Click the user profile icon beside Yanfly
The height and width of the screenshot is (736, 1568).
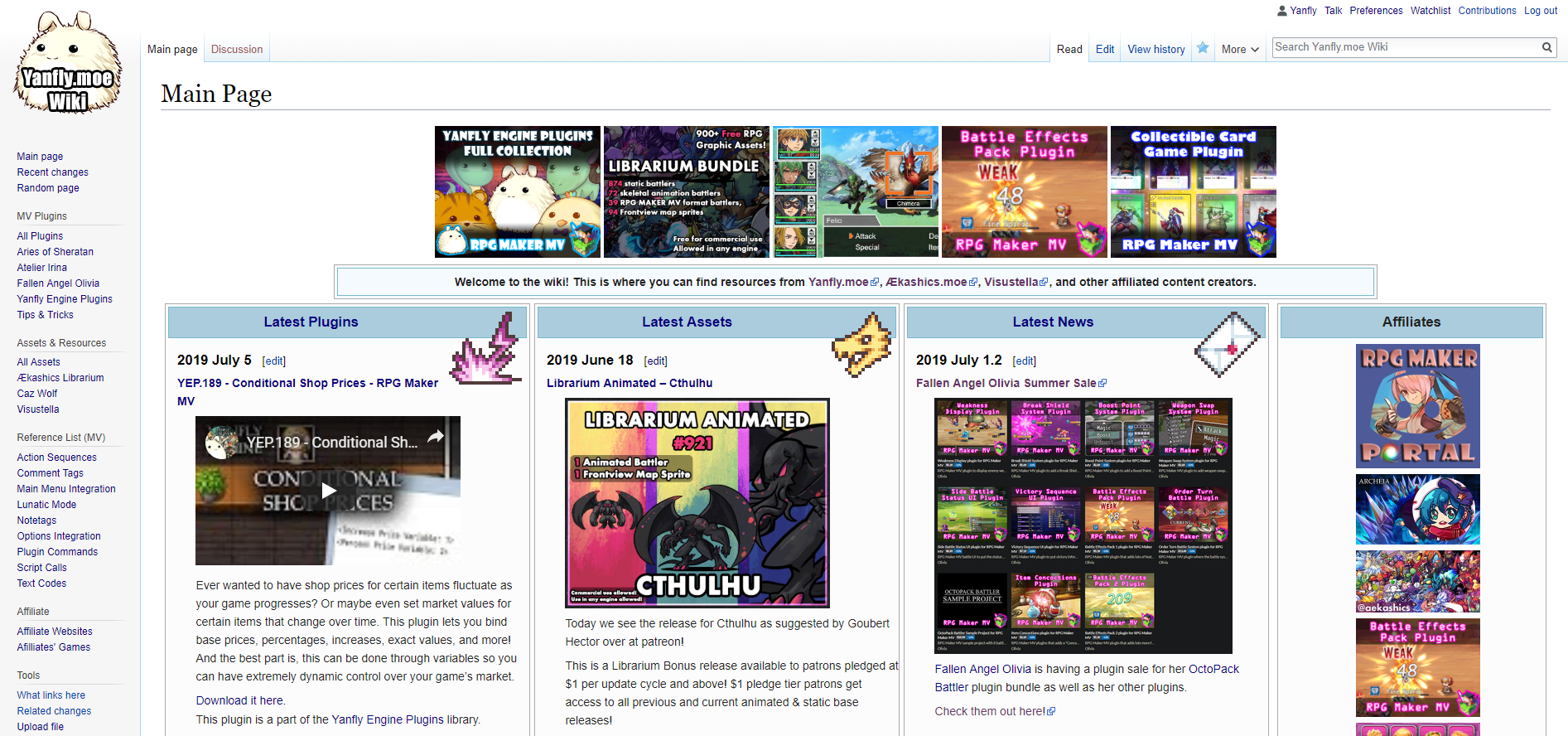[1282, 11]
